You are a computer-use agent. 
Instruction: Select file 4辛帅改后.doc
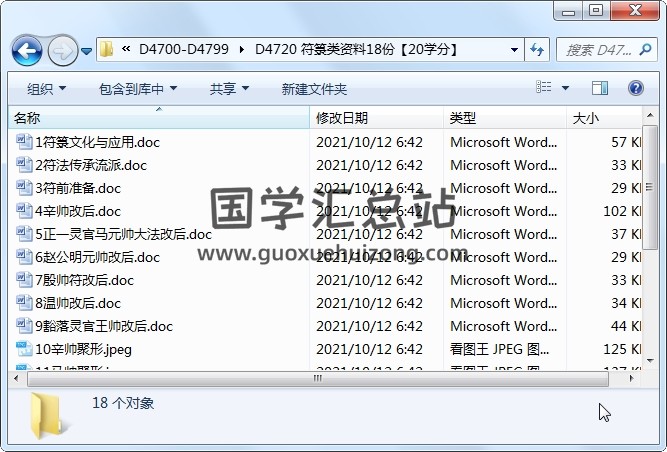click(78, 211)
